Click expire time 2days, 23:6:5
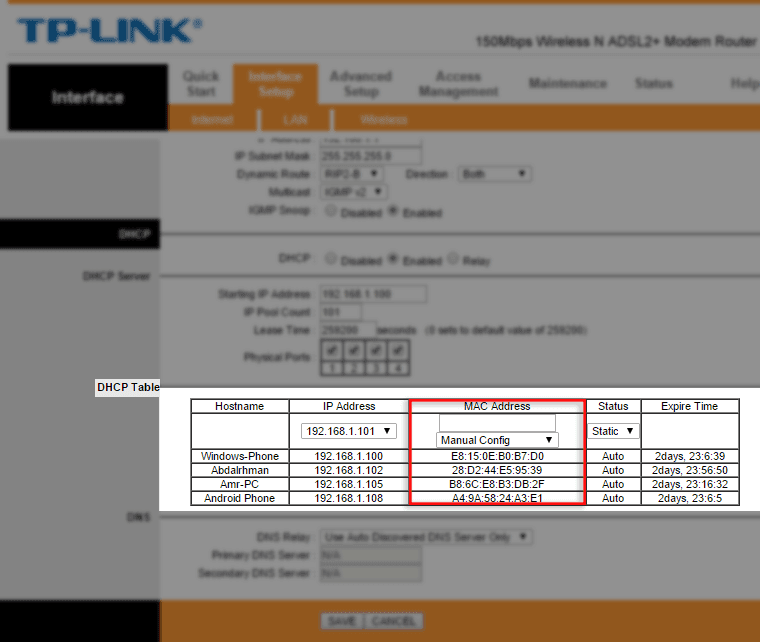The width and height of the screenshot is (760, 642). pyautogui.click(x=690, y=498)
